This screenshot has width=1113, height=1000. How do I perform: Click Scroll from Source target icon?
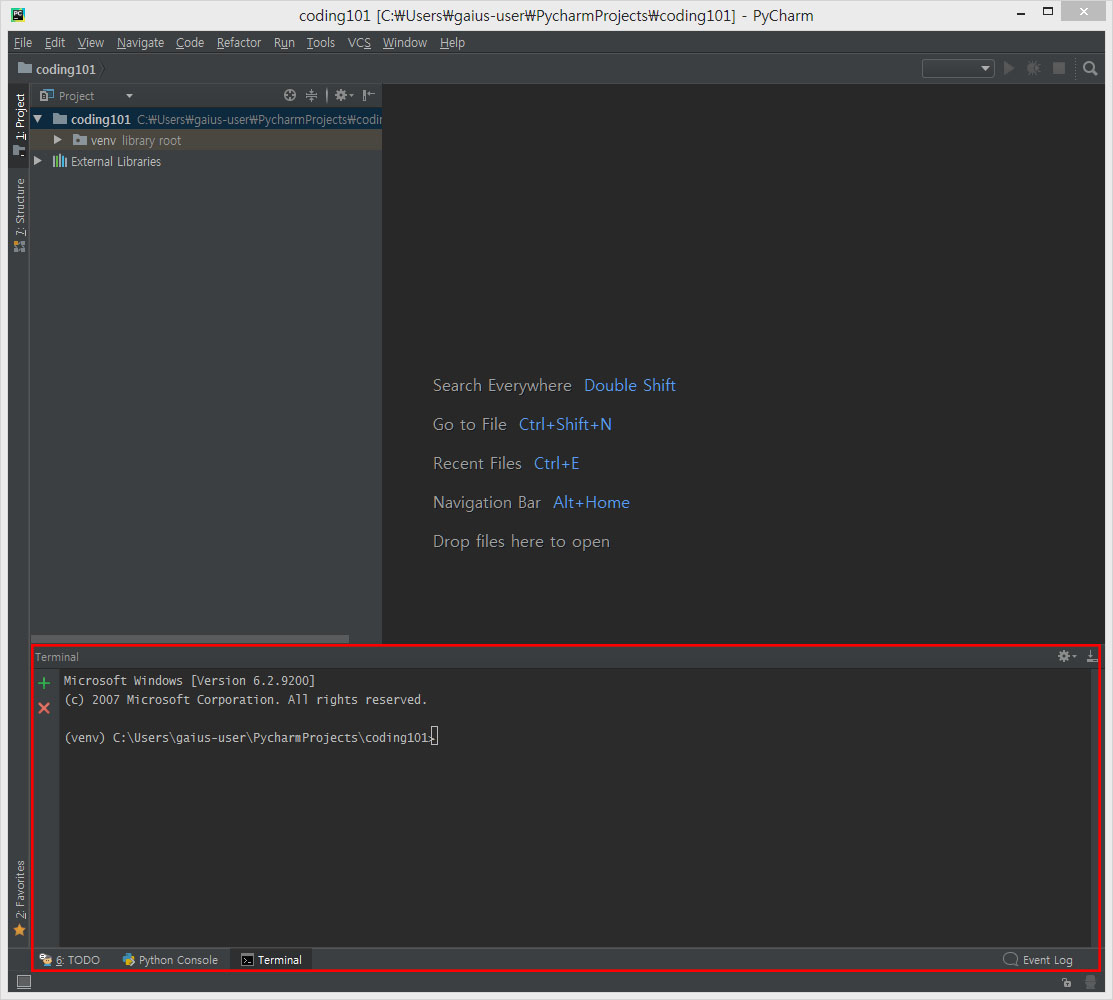coord(290,95)
